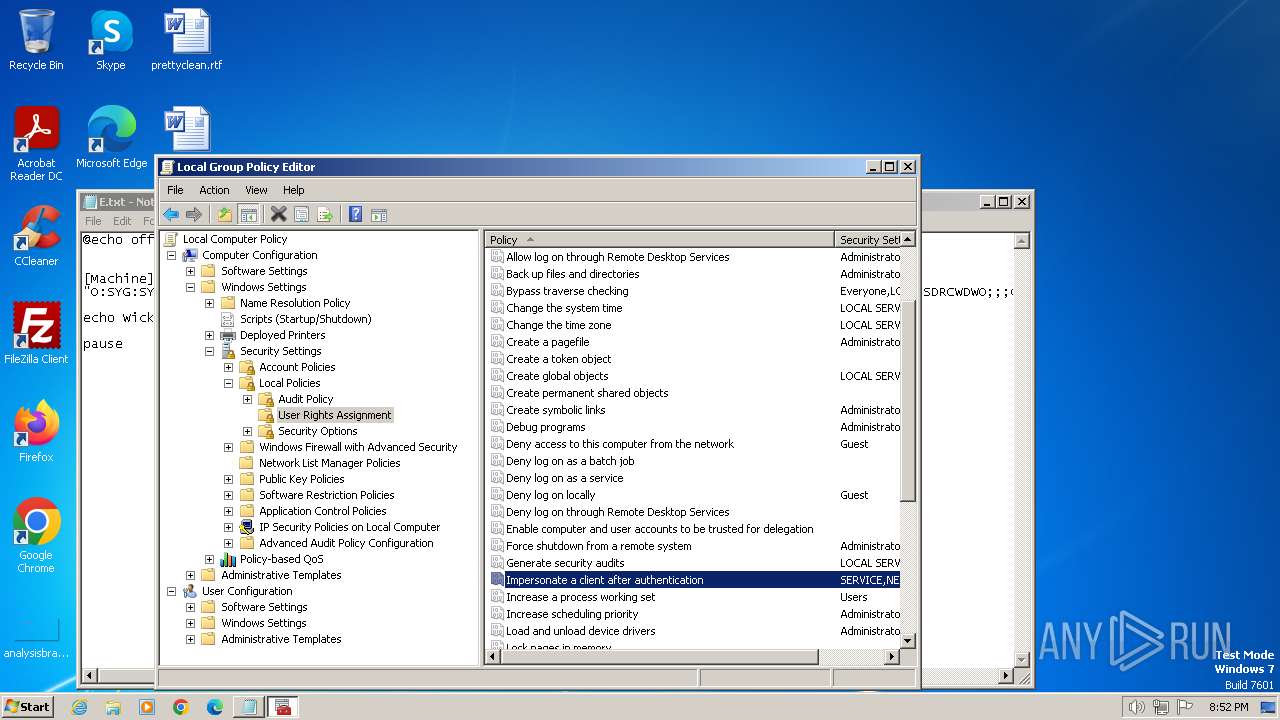Expand the Security Options node
The image size is (1280, 720).
coord(247,431)
